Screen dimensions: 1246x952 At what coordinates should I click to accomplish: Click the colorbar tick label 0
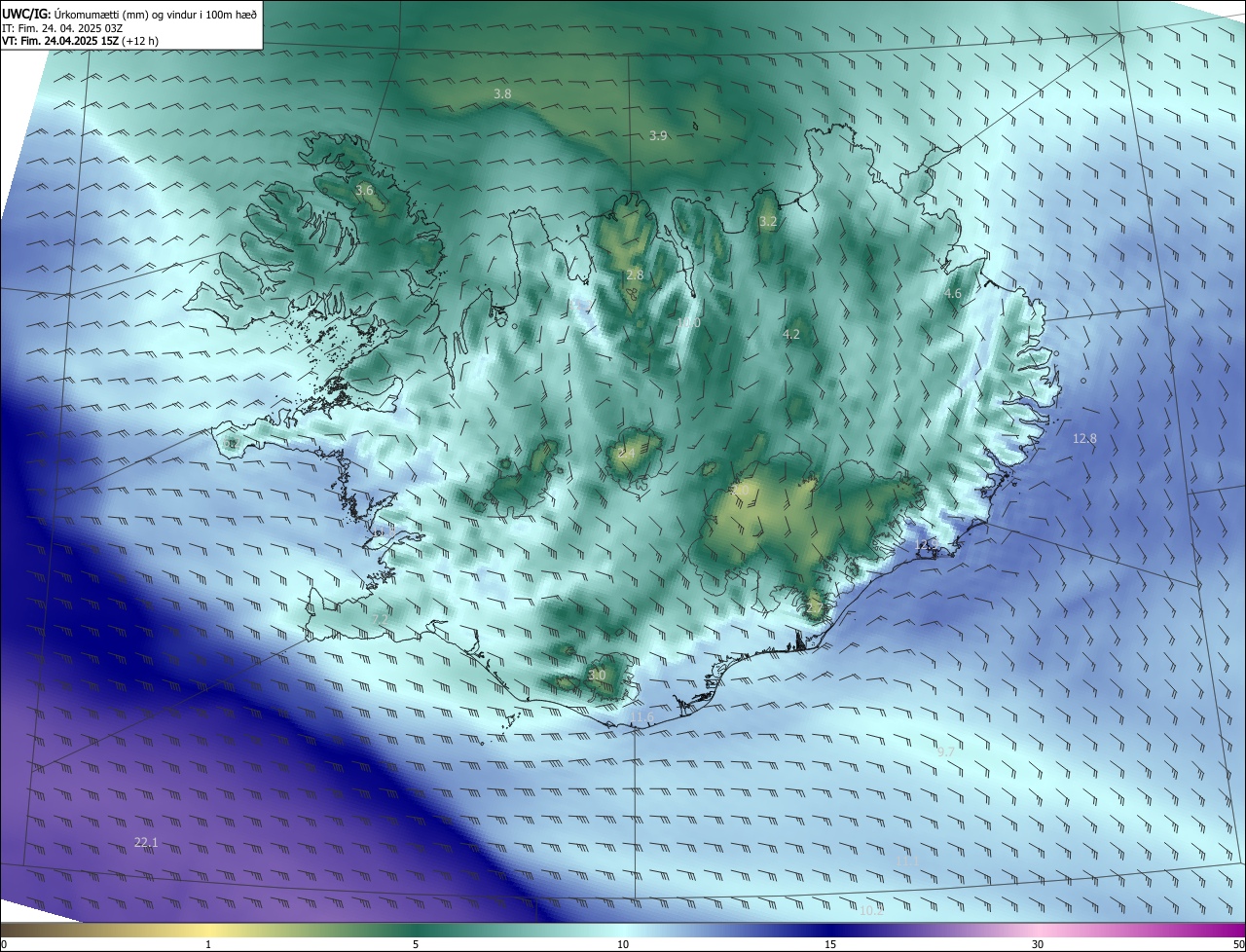coord(4,945)
